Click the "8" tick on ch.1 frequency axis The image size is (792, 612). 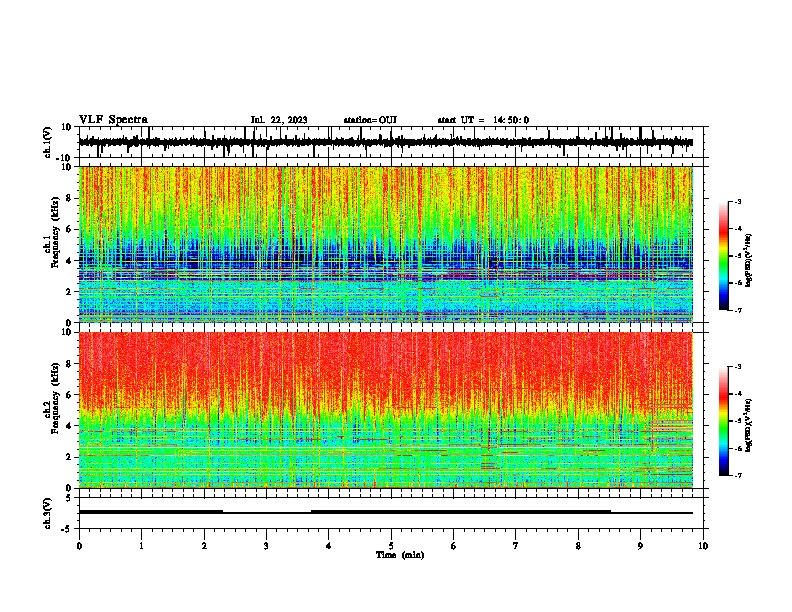click(69, 198)
